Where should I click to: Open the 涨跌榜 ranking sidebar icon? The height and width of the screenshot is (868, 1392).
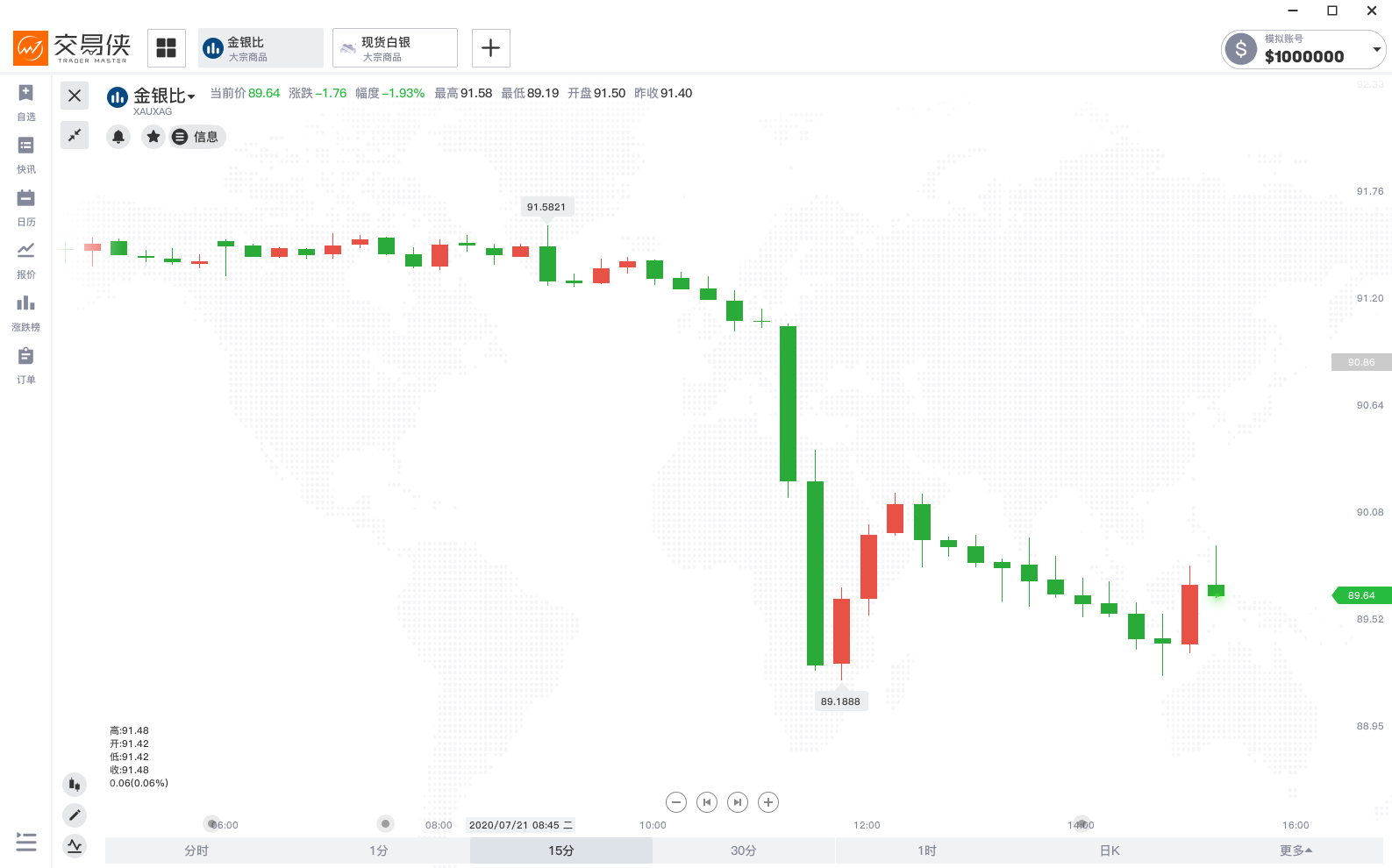[x=26, y=313]
